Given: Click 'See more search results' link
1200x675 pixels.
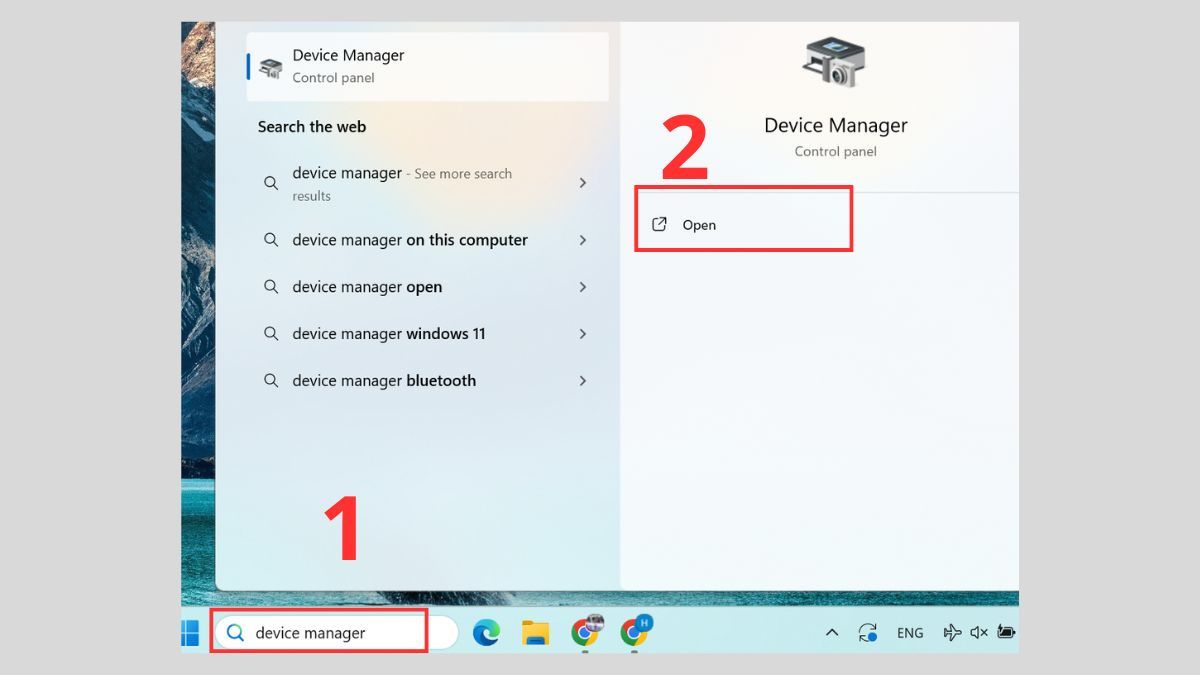Looking at the screenshot, I should [461, 173].
